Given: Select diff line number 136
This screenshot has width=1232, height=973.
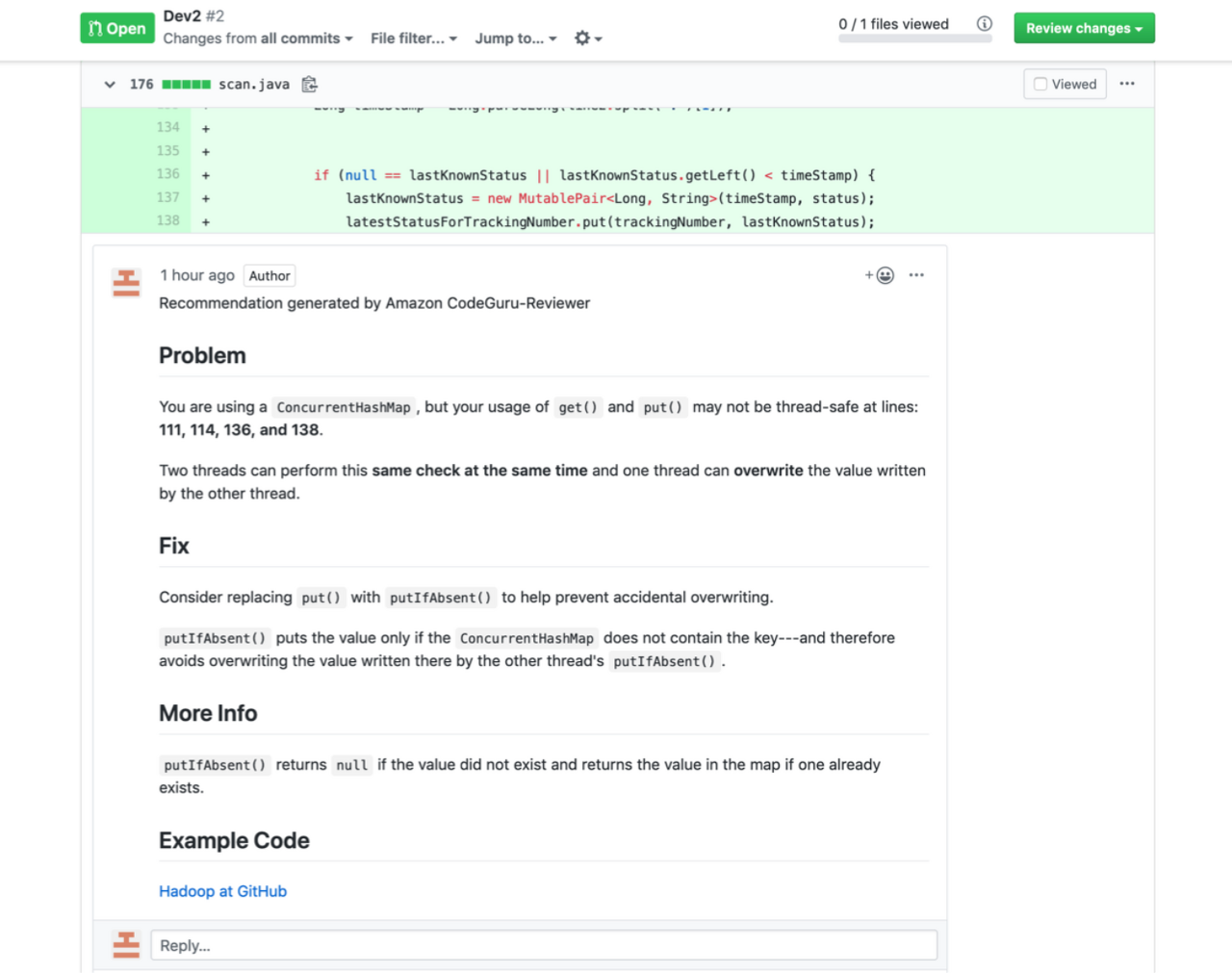Looking at the screenshot, I should 168,174.
